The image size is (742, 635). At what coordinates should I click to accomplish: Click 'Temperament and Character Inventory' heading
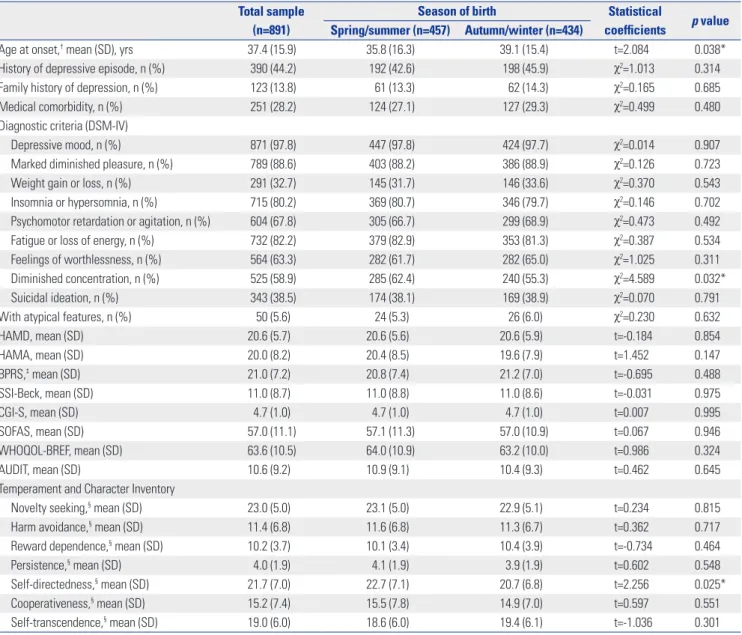(88, 489)
